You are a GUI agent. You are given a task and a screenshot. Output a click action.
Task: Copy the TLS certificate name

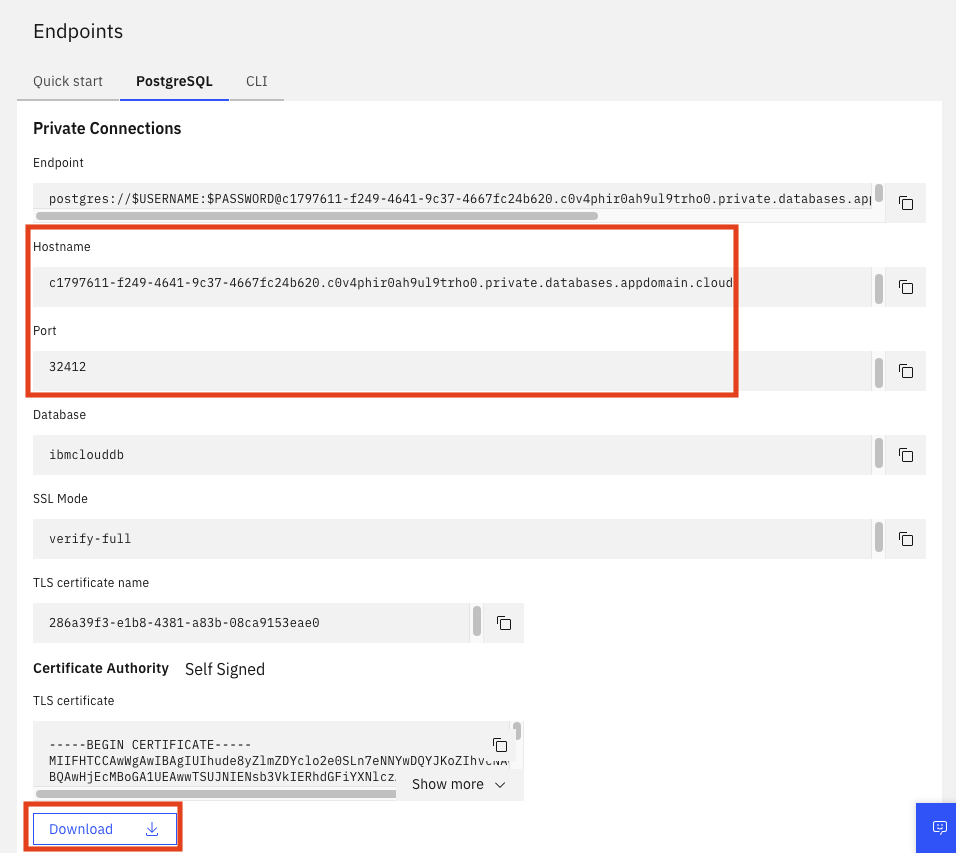pyautogui.click(x=503, y=623)
